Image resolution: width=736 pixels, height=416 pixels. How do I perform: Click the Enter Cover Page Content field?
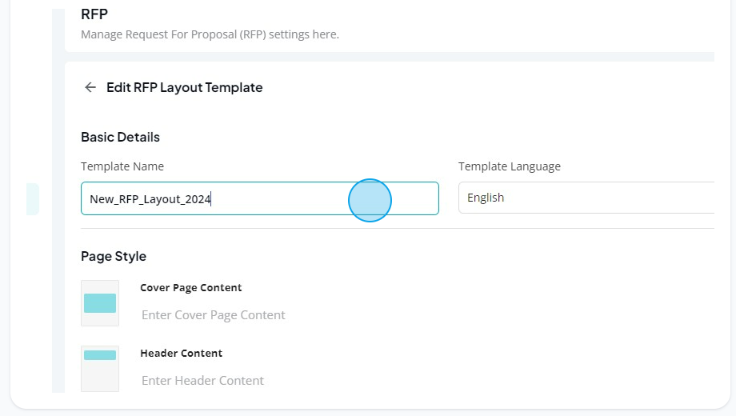click(213, 315)
